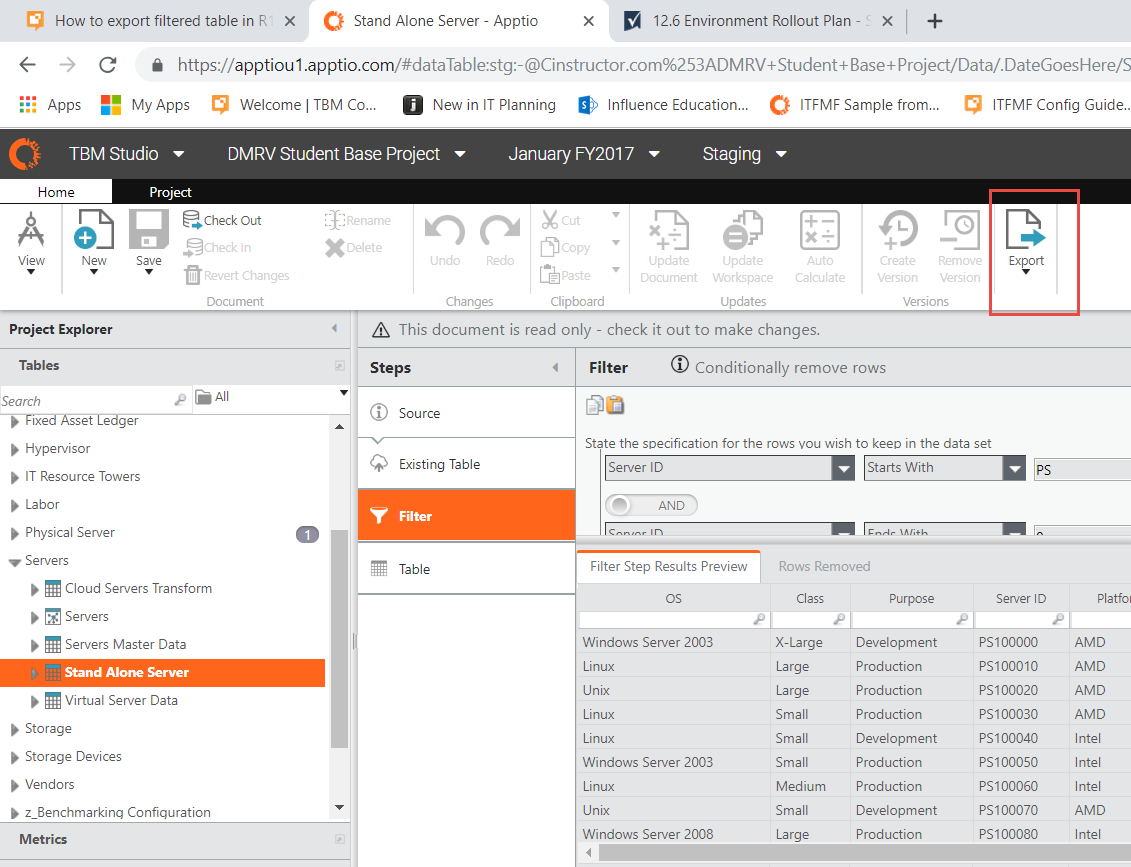This screenshot has height=867, width=1131.
Task: Expand the Physical Server tree node
Action: (14, 533)
